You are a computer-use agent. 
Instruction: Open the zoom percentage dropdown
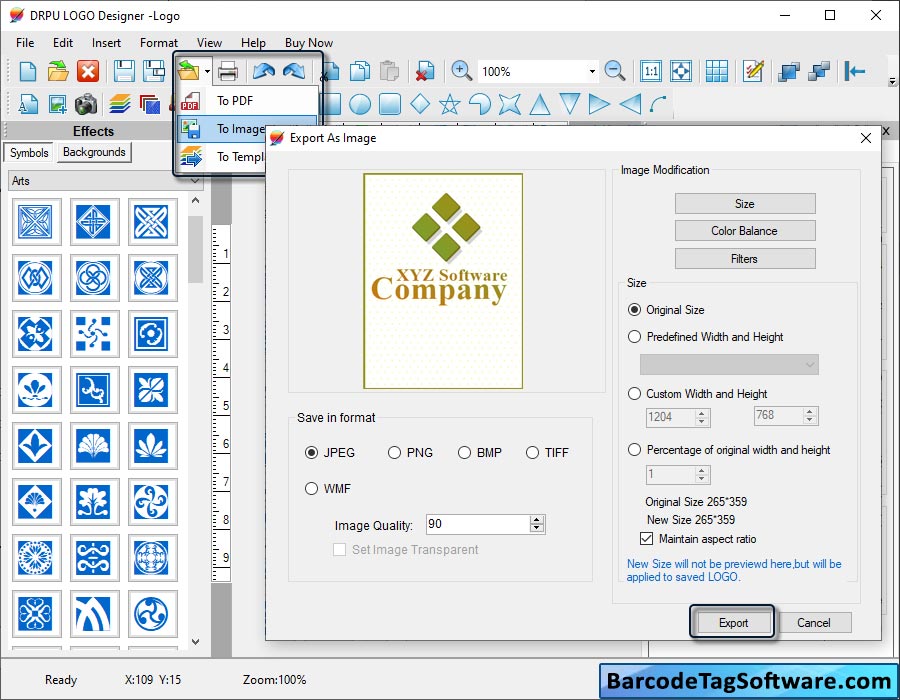coord(592,71)
